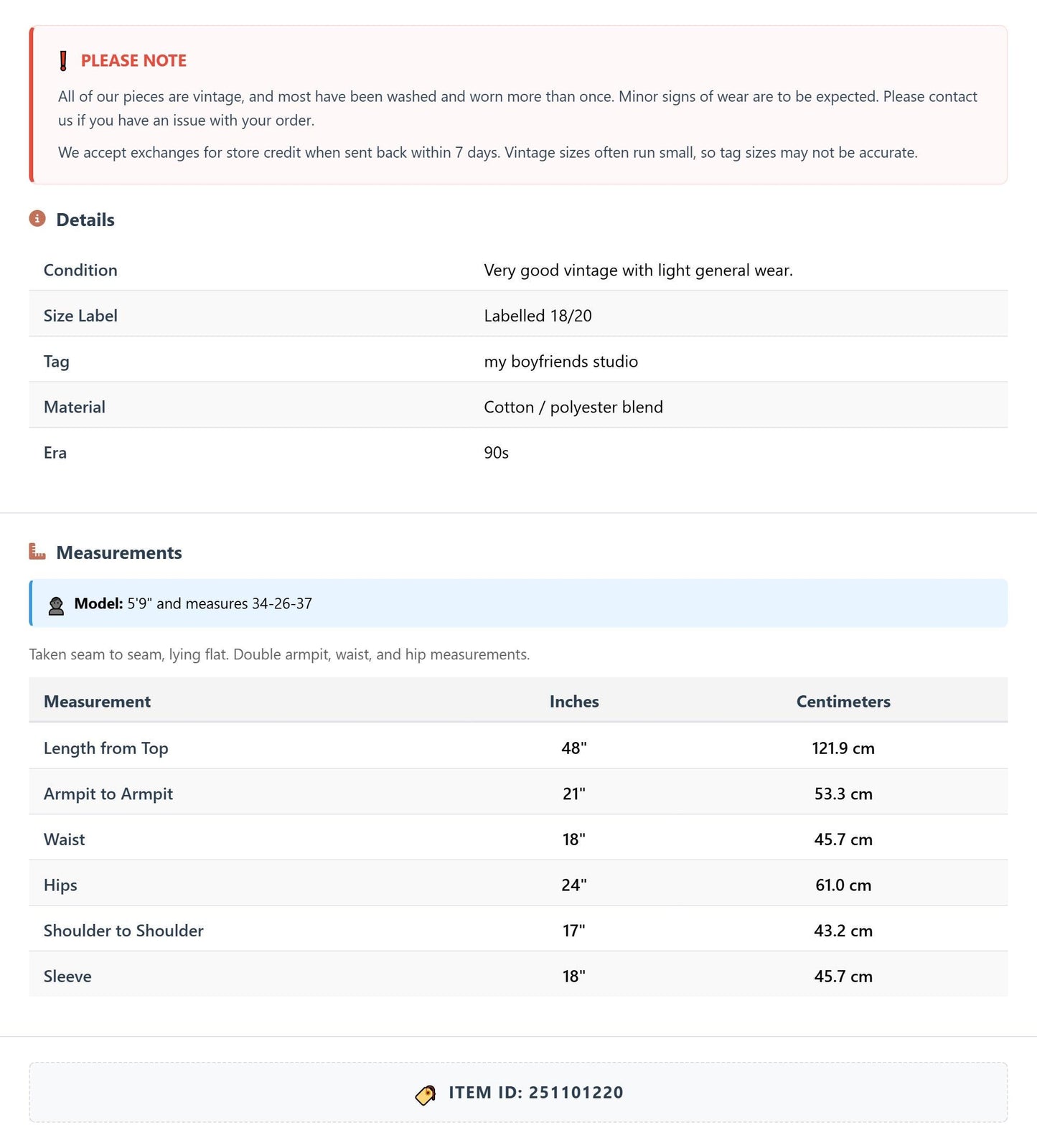This screenshot has height=1148, width=1037.
Task: Select the my boyfriends studio tag value
Action: 560,362
